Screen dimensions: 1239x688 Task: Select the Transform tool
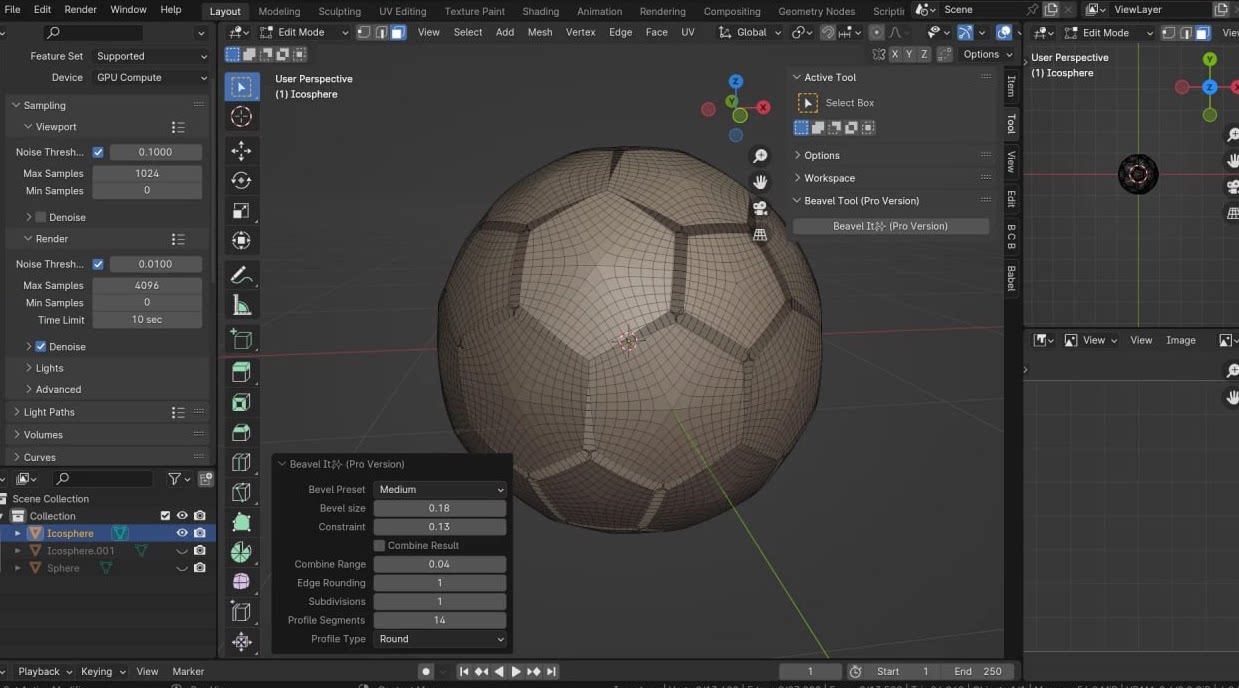click(x=241, y=241)
